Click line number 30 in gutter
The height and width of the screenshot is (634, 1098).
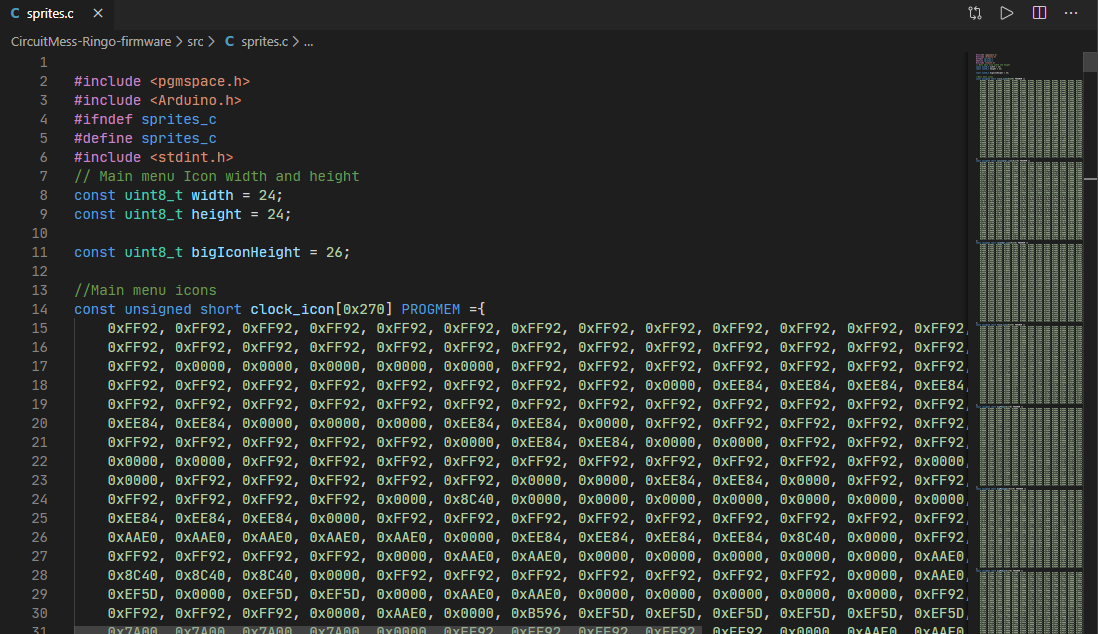(39, 614)
